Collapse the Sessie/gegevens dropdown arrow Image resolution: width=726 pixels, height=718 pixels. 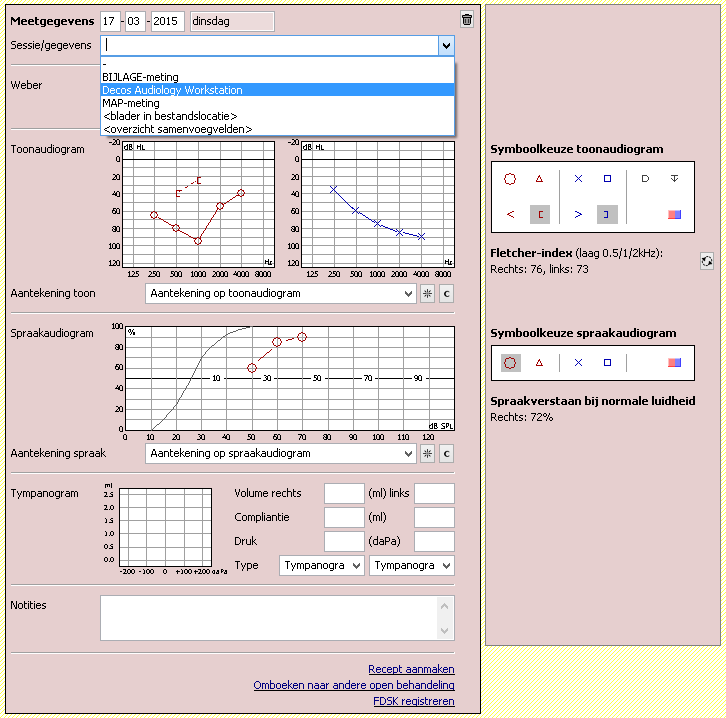pyautogui.click(x=446, y=46)
